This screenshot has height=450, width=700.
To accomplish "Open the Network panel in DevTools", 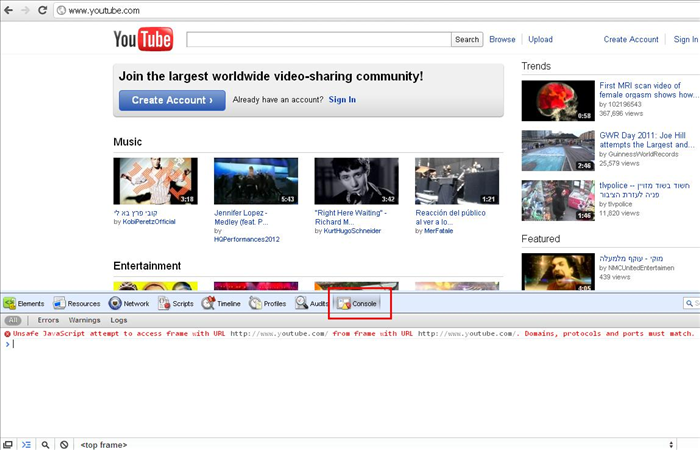I will tap(129, 304).
